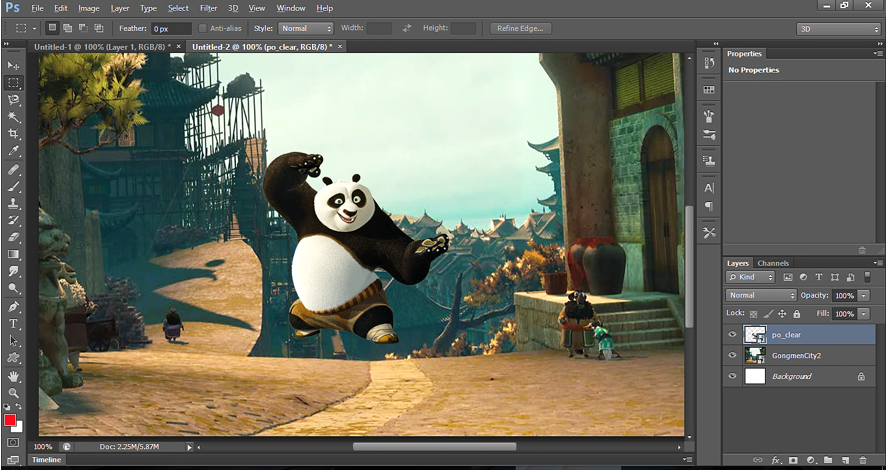887x470 pixels.
Task: Click the Quick Mask mode icon
Action: (x=14, y=442)
